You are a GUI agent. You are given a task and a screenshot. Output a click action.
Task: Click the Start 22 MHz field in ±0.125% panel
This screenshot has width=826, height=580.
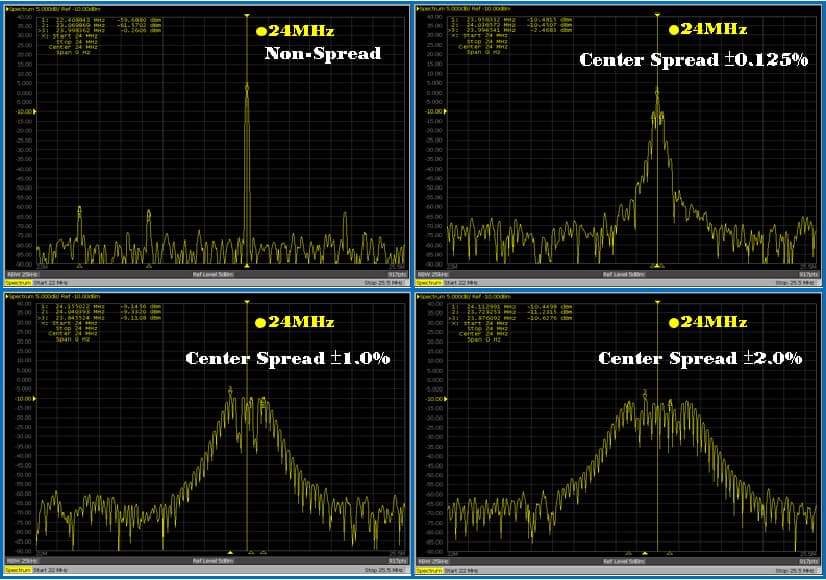461,283
